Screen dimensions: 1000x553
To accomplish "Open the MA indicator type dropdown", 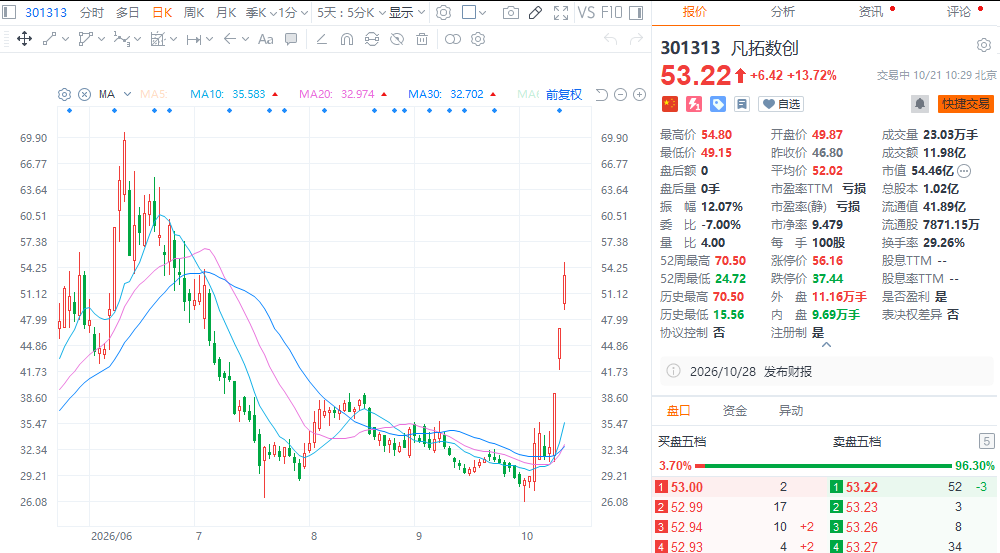I will (115, 94).
